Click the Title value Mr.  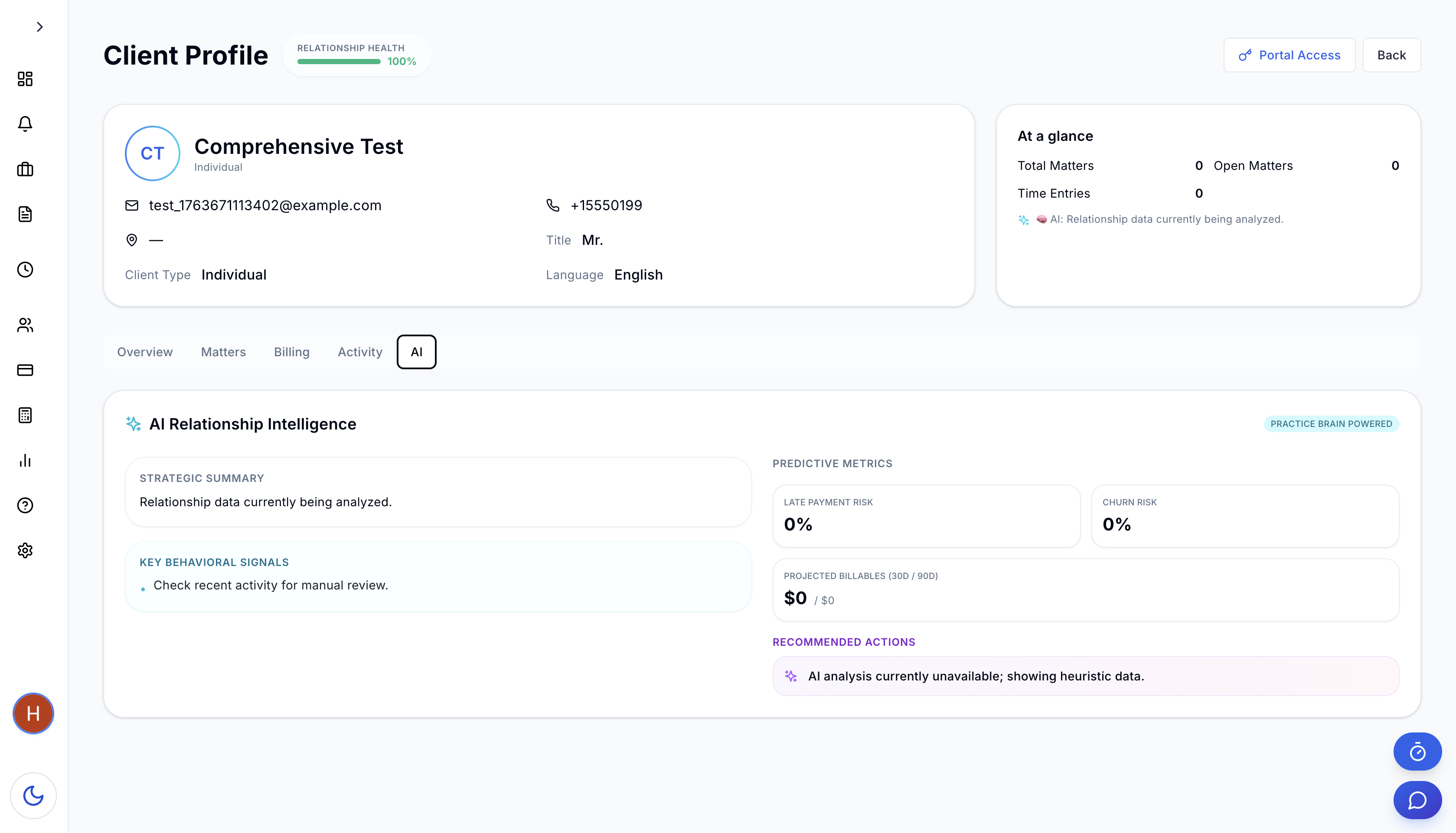point(592,240)
